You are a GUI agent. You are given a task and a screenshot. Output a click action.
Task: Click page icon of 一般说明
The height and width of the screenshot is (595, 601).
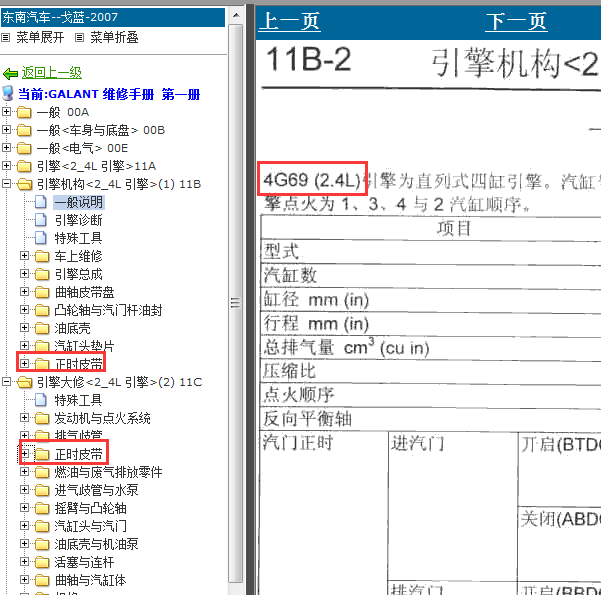(41, 202)
